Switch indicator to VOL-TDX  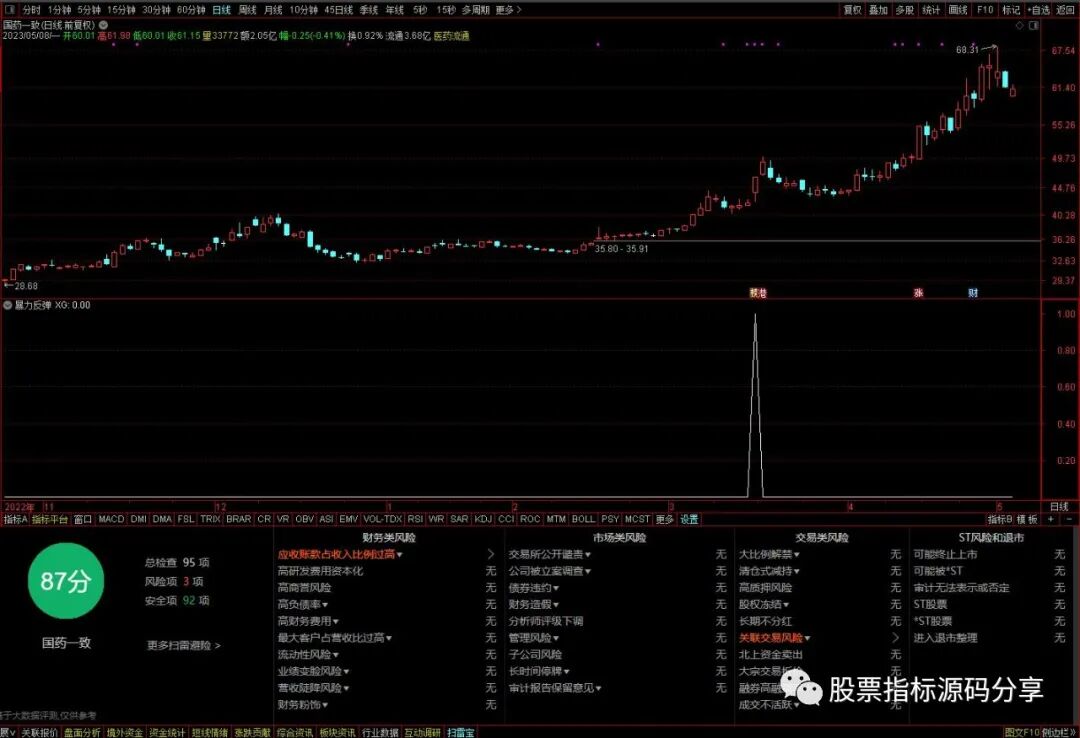click(x=382, y=519)
